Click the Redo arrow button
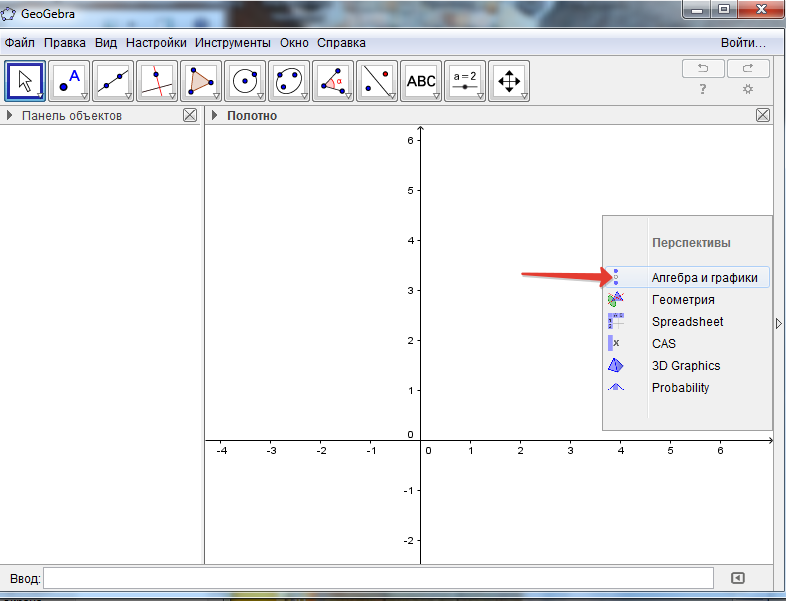 coord(748,68)
